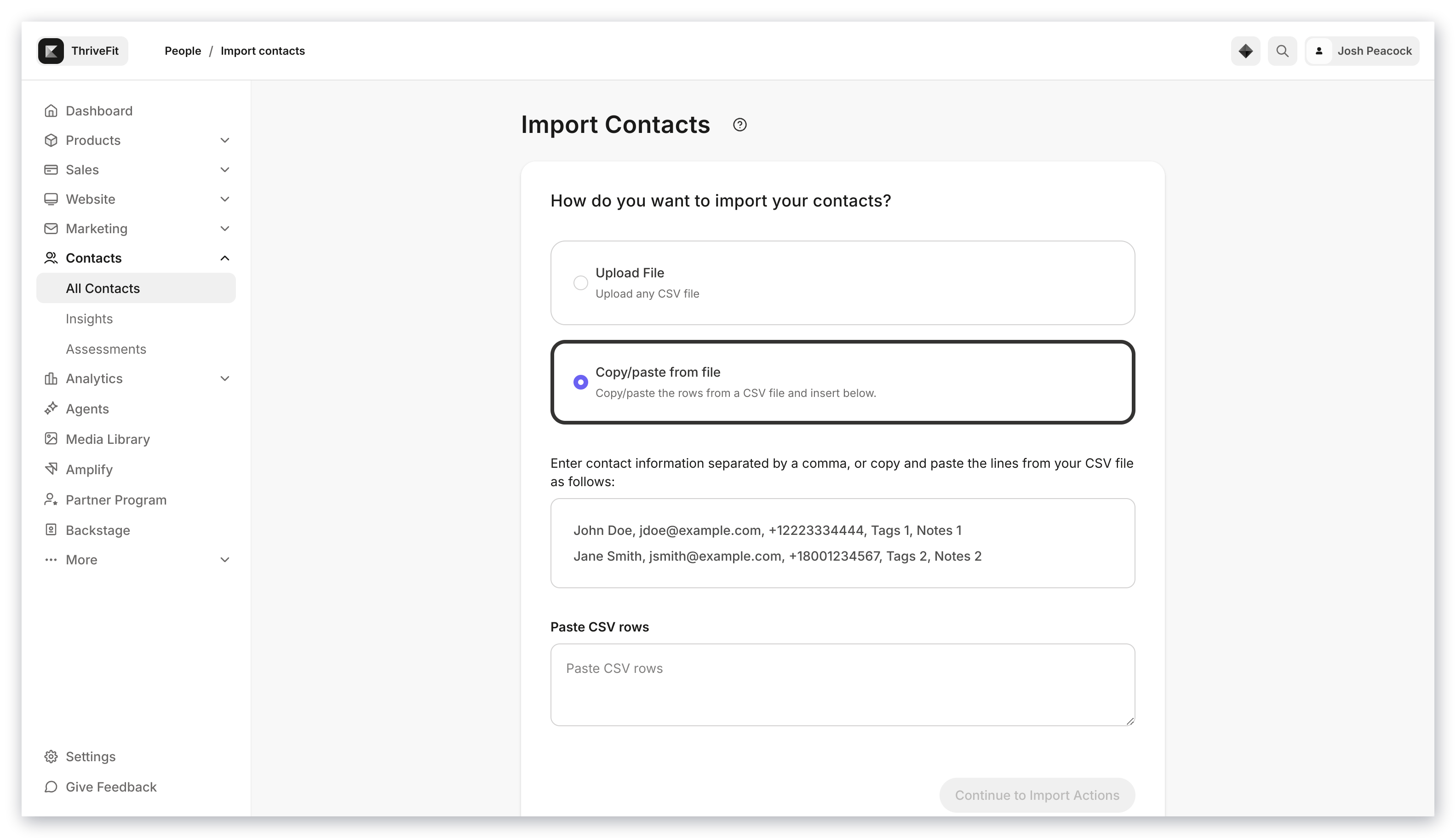
Task: Expand the Sales menu chevron
Action: (x=224, y=169)
